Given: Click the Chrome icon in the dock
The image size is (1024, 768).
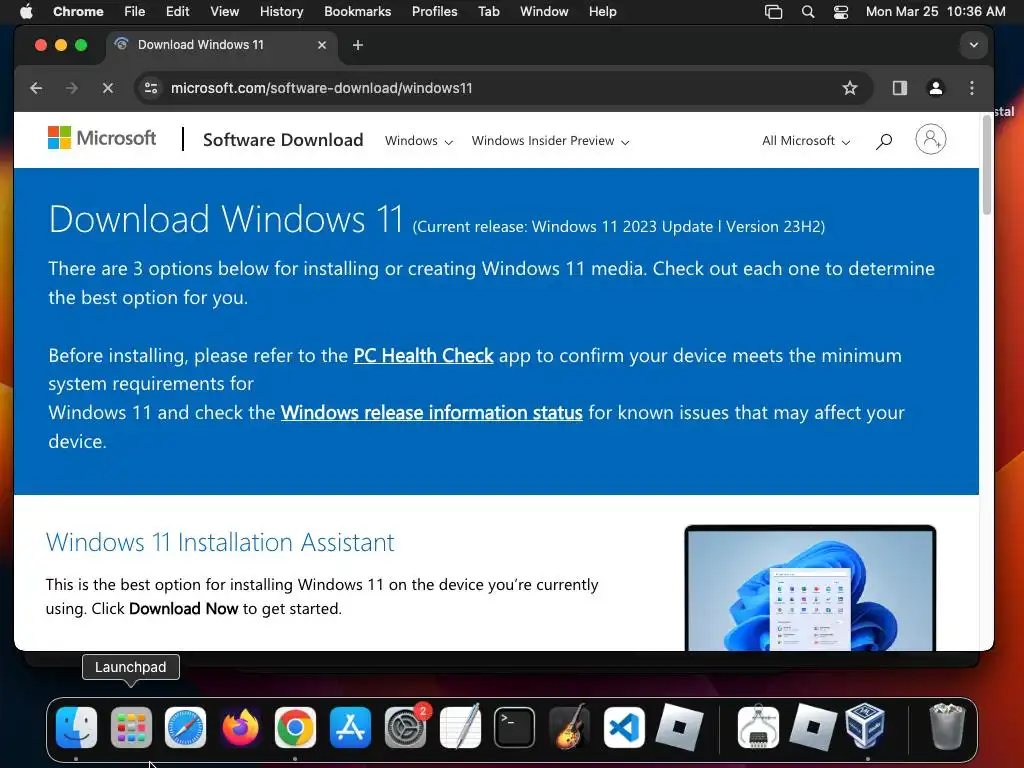Looking at the screenshot, I should point(295,727).
